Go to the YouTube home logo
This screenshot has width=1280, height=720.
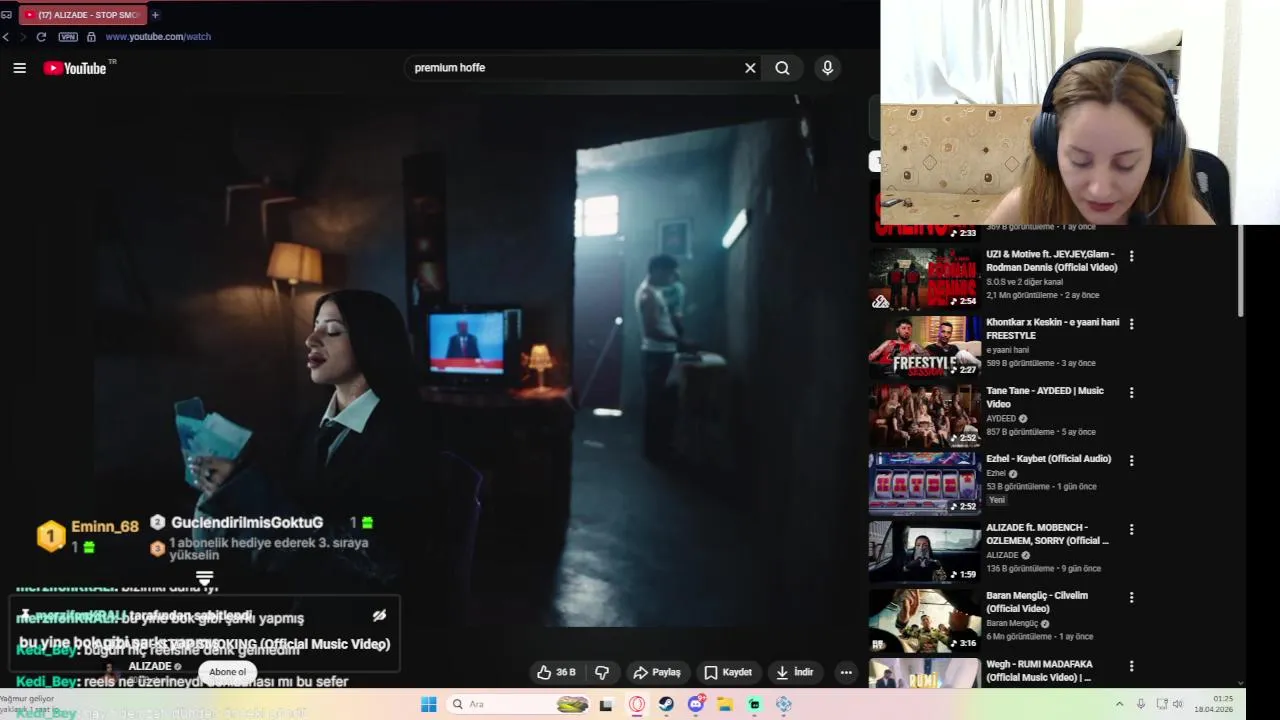click(75, 68)
